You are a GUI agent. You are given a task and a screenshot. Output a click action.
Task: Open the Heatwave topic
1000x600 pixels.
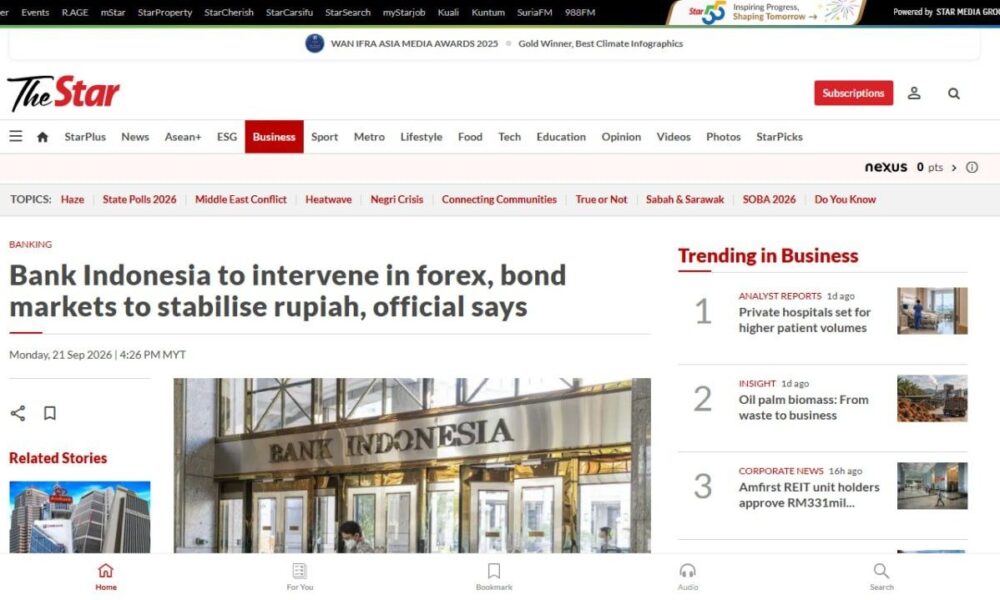[x=328, y=199]
